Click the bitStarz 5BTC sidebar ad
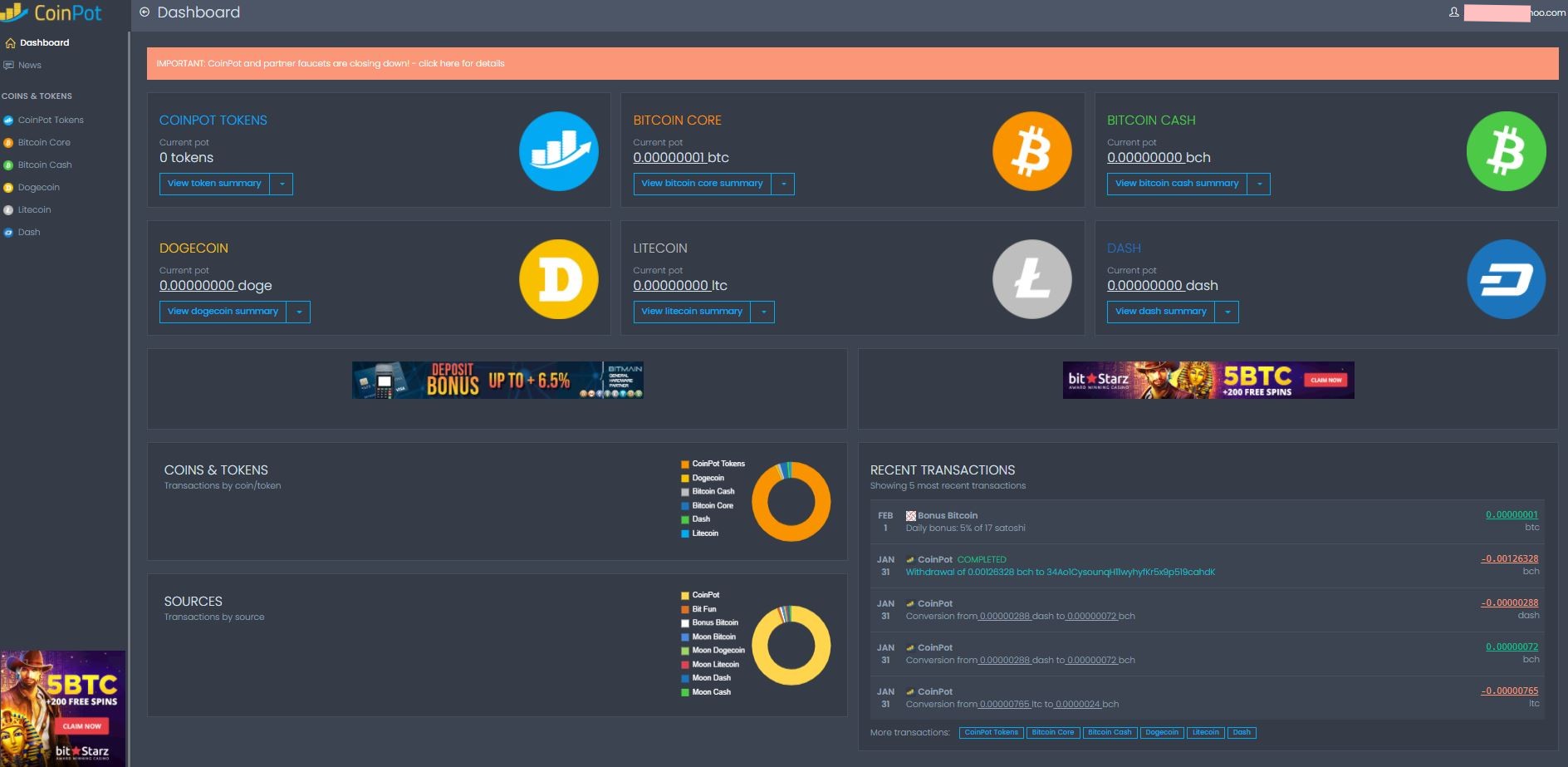 (63, 708)
